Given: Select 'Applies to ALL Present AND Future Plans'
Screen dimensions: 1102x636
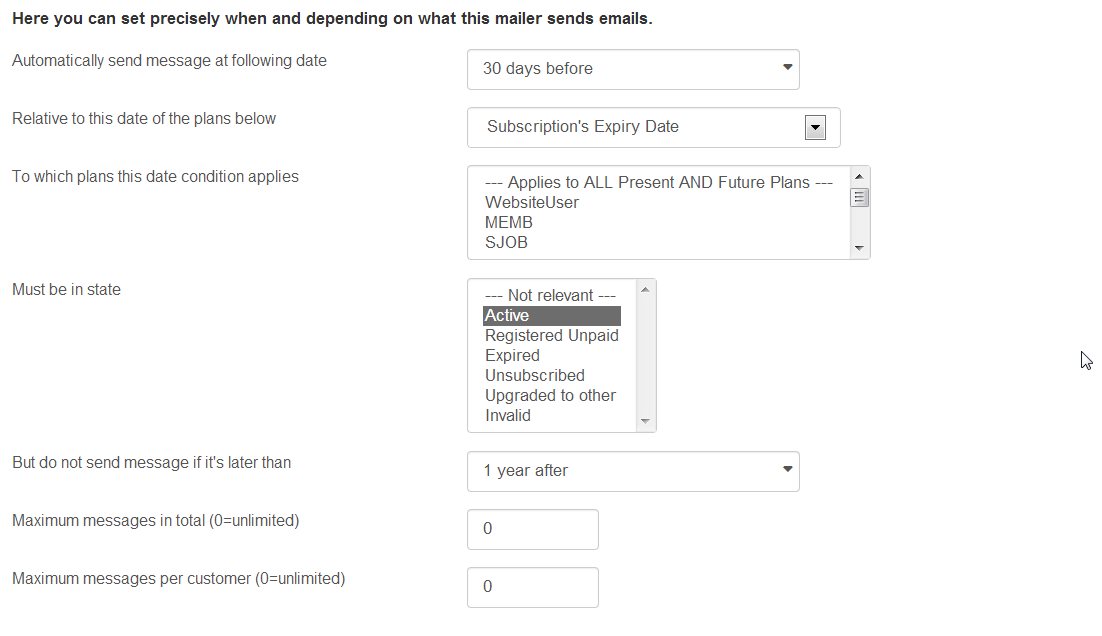Looking at the screenshot, I should click(659, 182).
